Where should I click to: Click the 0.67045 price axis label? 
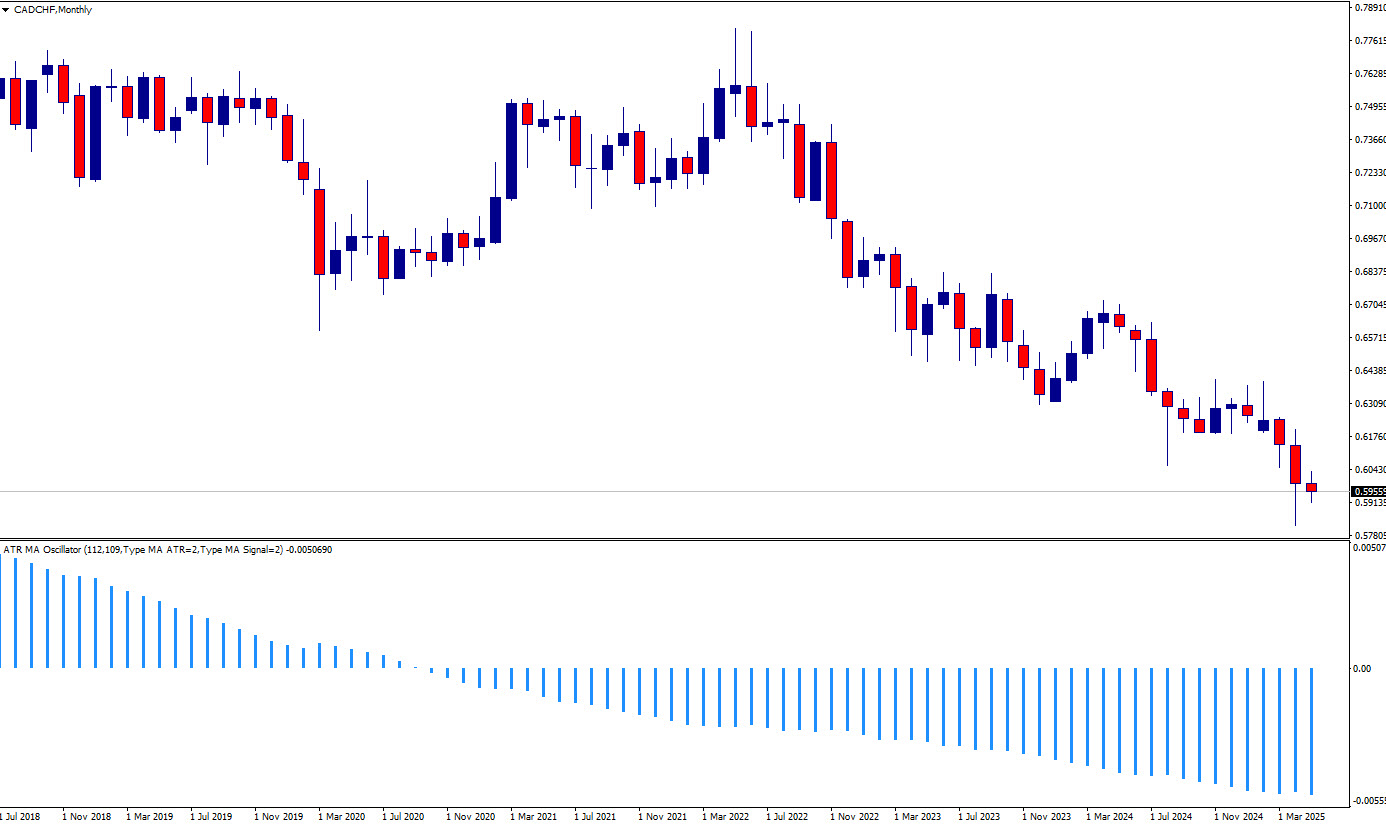(1368, 305)
